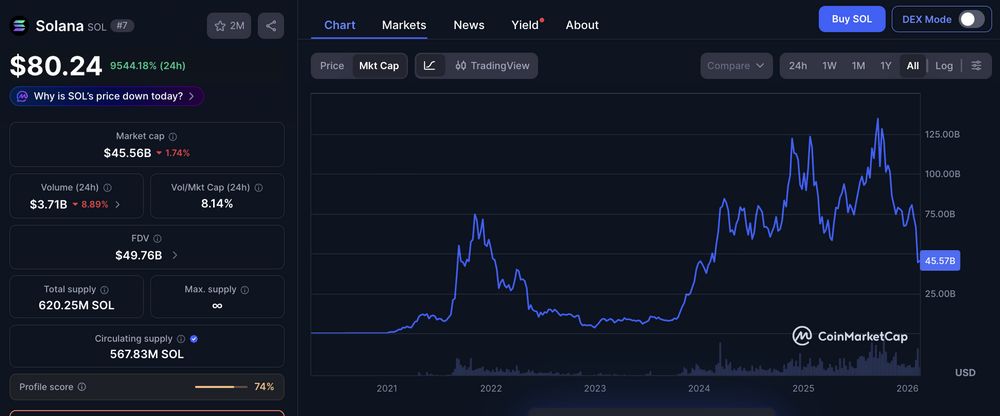Toggle DEX Mode switch
1000x416 pixels.
[x=971, y=19]
